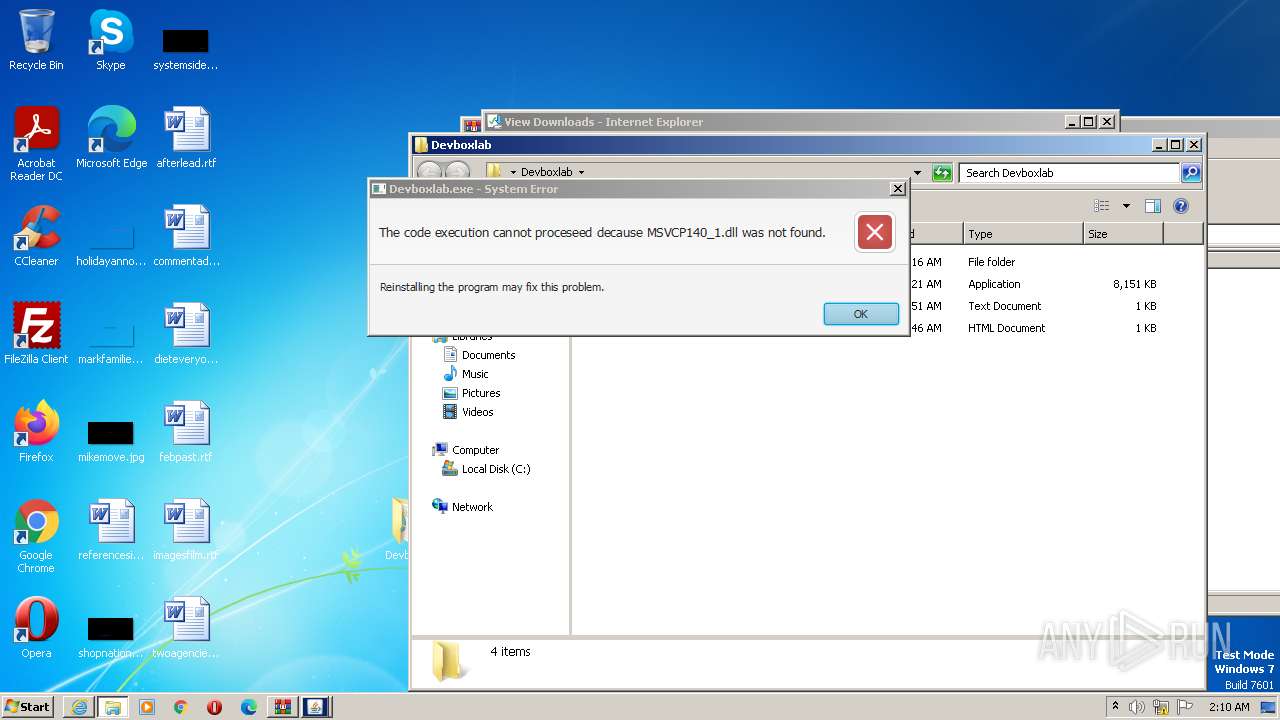Close the Devboxlab.exe System Error dialog

[897, 188]
